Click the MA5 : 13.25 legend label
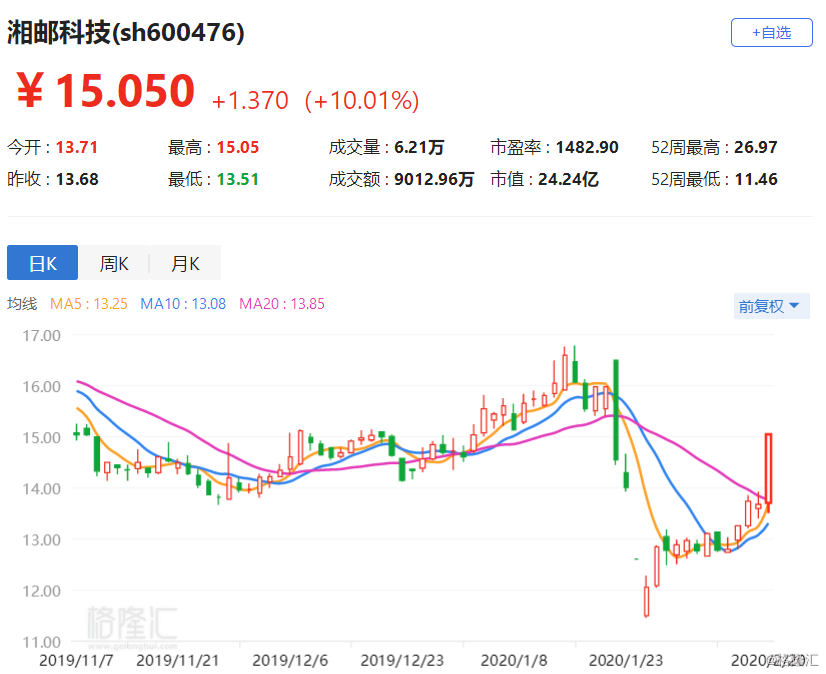The image size is (826, 674). [88, 304]
